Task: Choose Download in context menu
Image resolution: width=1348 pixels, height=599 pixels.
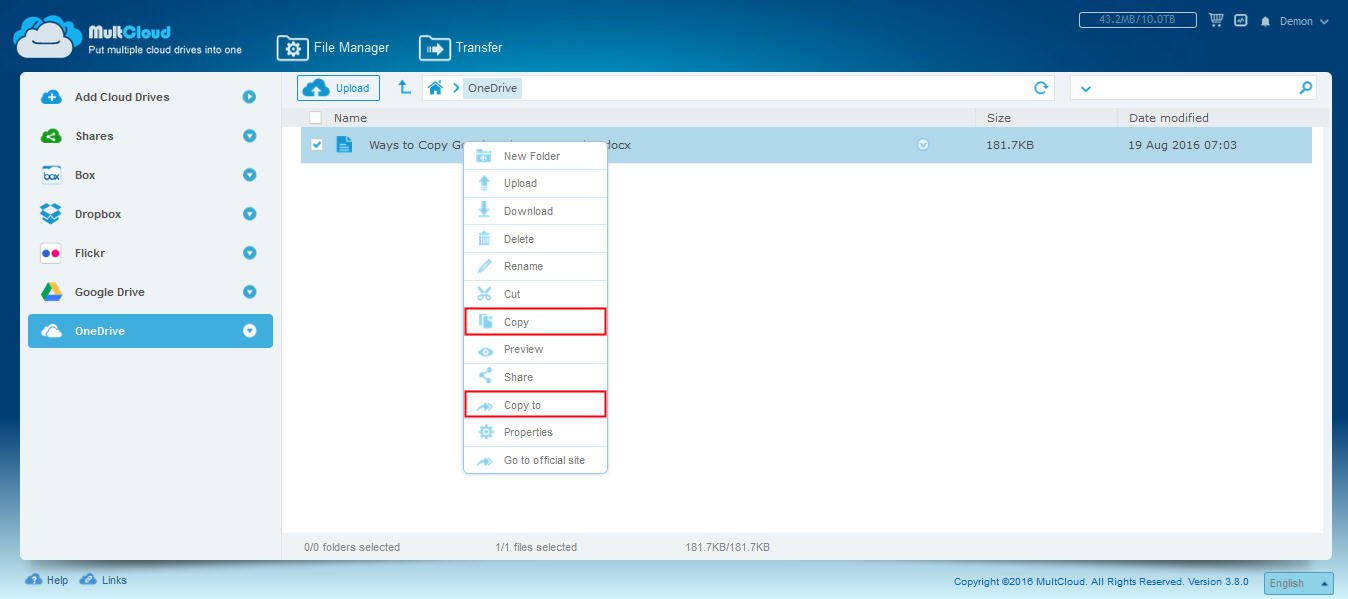Action: pyautogui.click(x=535, y=211)
